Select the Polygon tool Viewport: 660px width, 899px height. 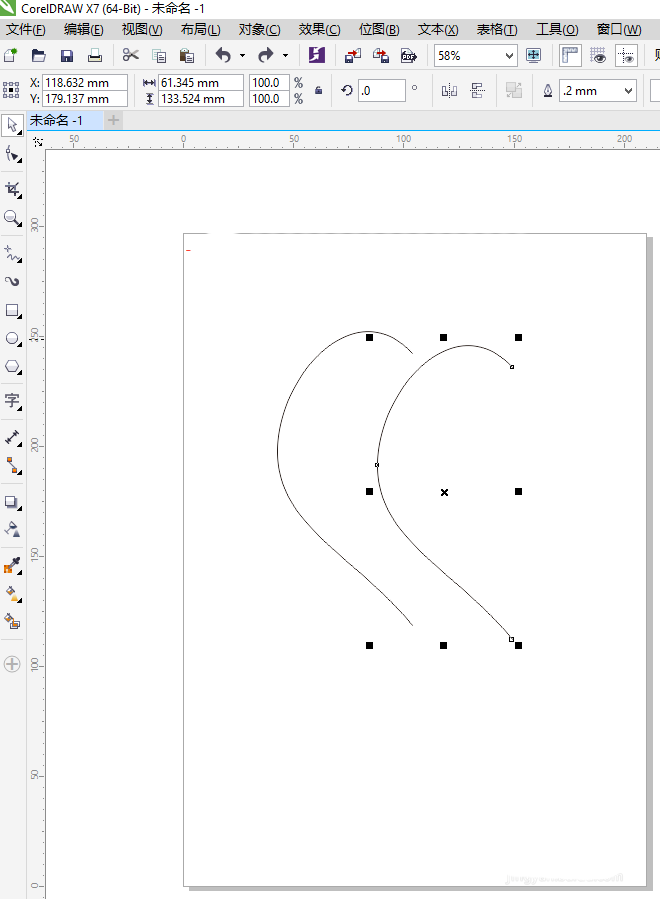coord(13,367)
